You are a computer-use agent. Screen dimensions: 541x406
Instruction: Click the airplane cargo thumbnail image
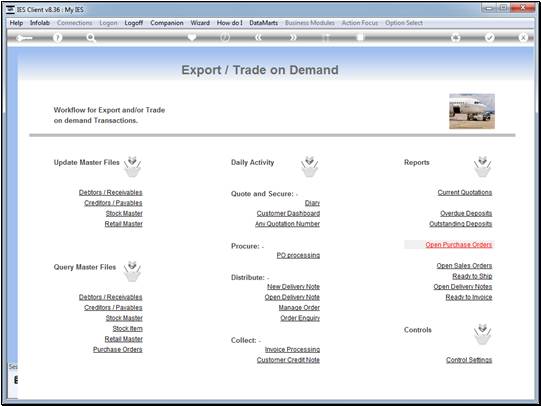(x=472, y=111)
